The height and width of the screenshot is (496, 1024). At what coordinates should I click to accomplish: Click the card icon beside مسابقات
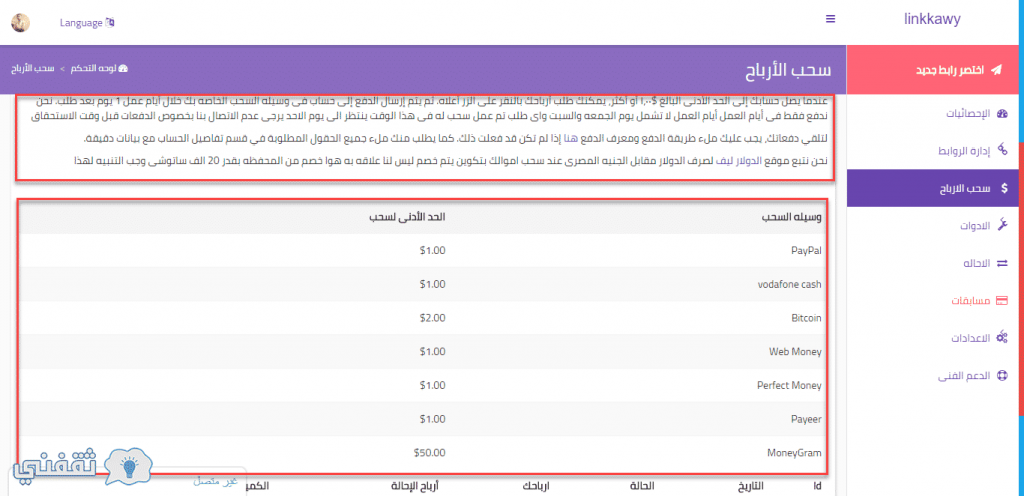click(1003, 301)
